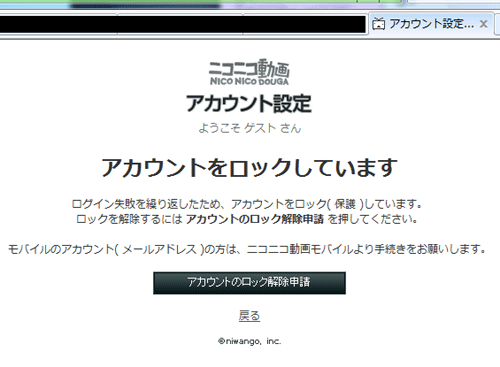
Task: Click the ©niwango, inc. footer text
Action: click(x=250, y=341)
